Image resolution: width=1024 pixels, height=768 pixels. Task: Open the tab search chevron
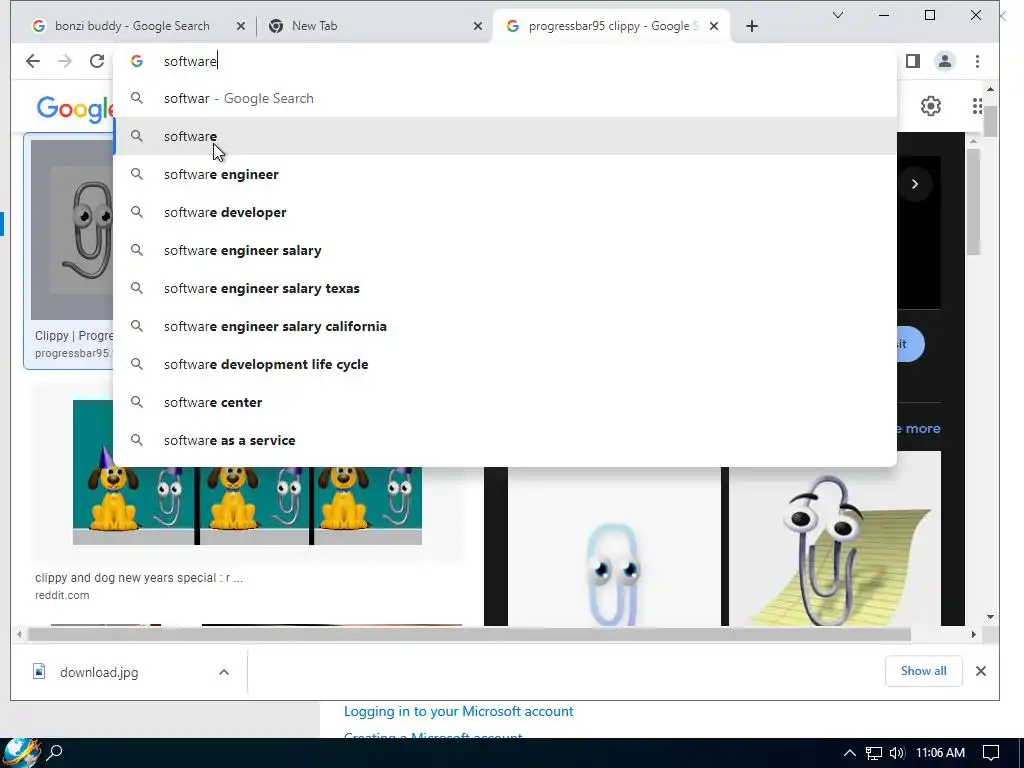coord(838,15)
